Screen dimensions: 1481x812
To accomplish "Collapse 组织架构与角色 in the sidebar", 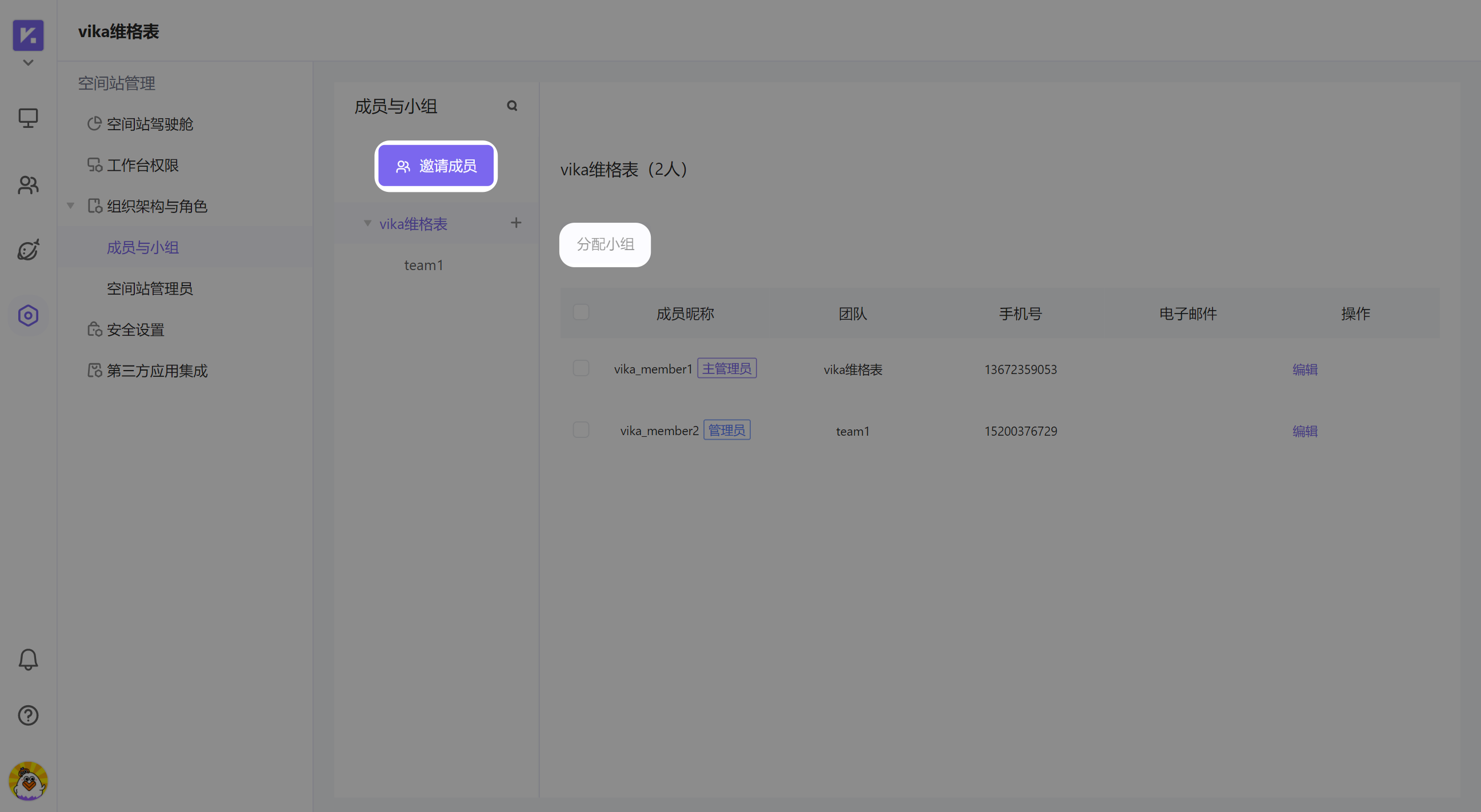I will [70, 206].
